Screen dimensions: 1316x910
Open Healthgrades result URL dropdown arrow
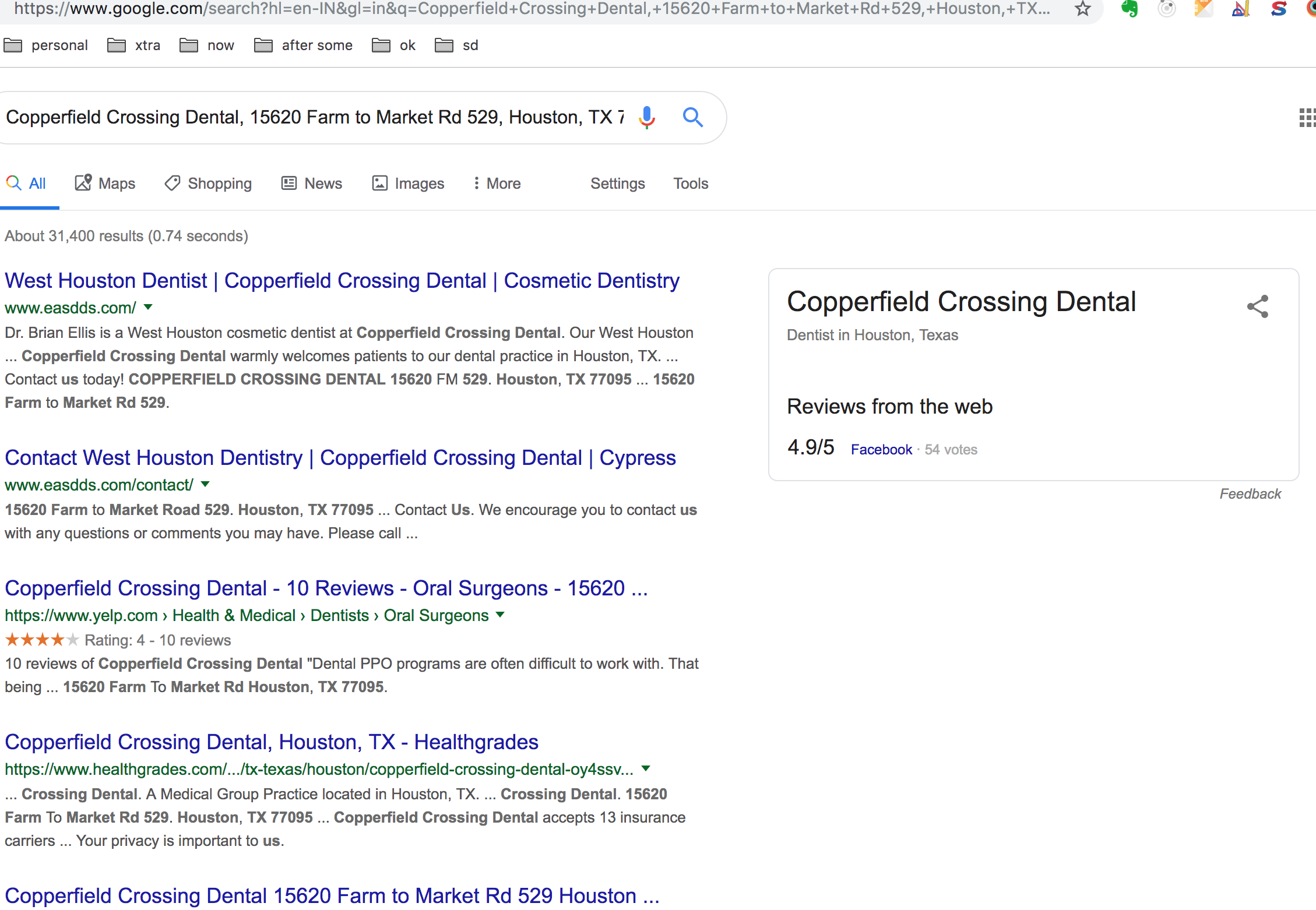(646, 768)
